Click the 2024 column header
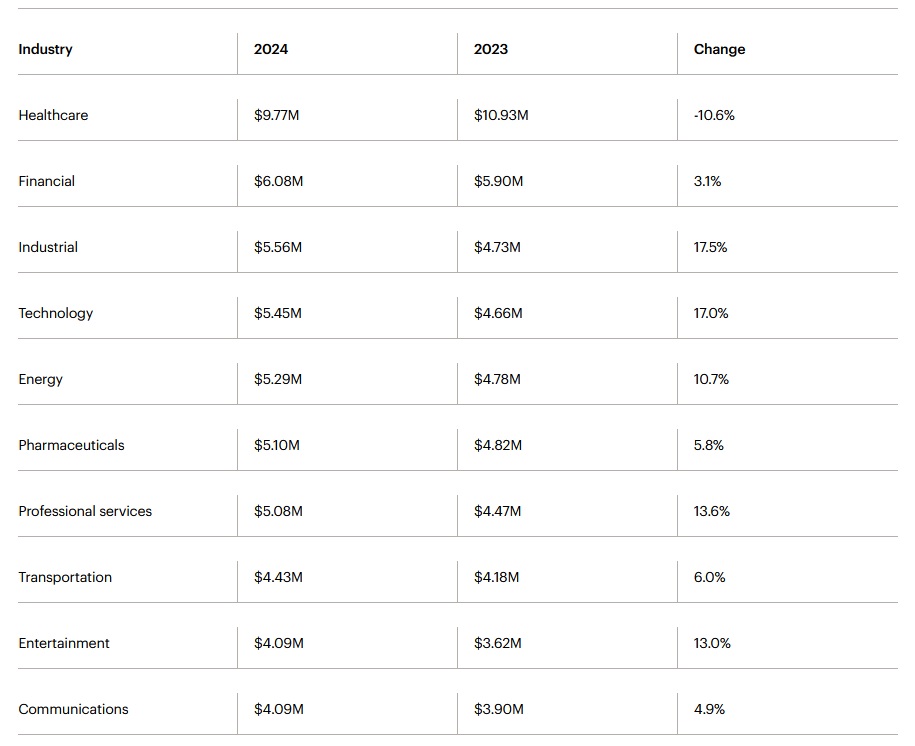The image size is (915, 746). pyautogui.click(x=271, y=49)
